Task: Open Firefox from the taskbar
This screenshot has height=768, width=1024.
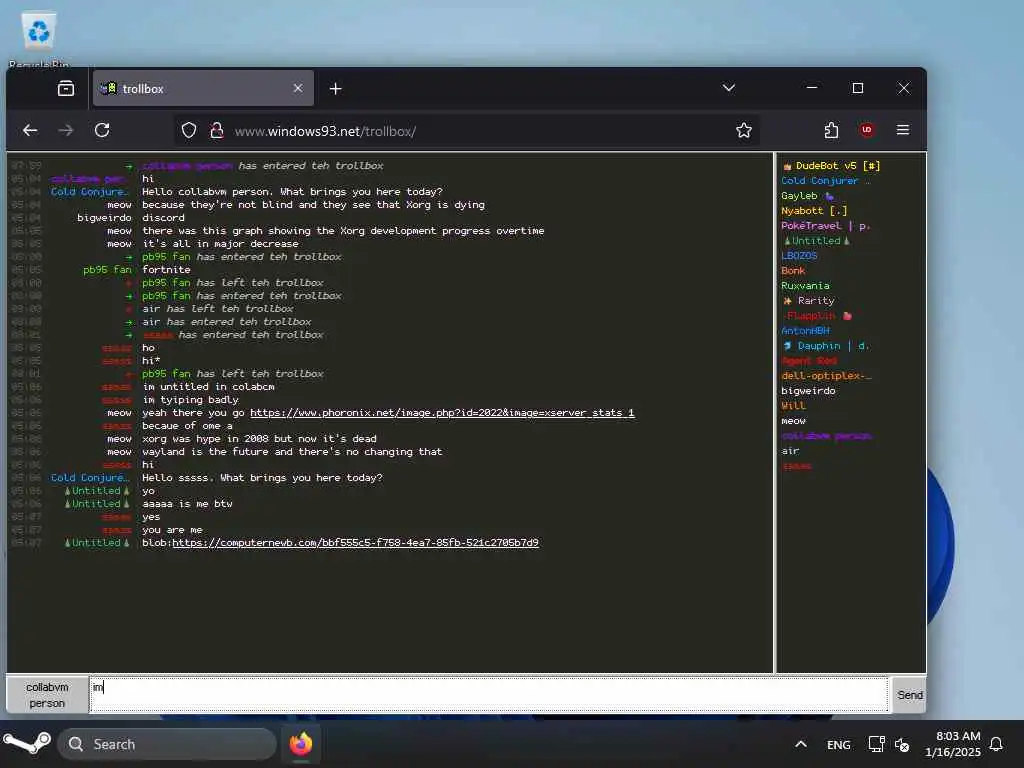Action: 300,744
